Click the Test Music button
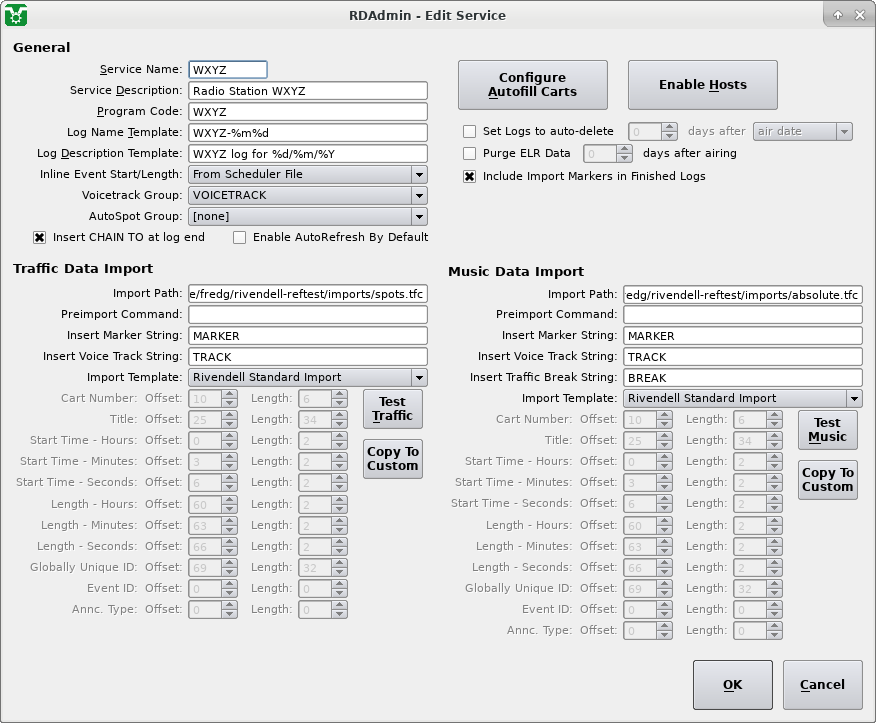876x723 pixels. (827, 430)
